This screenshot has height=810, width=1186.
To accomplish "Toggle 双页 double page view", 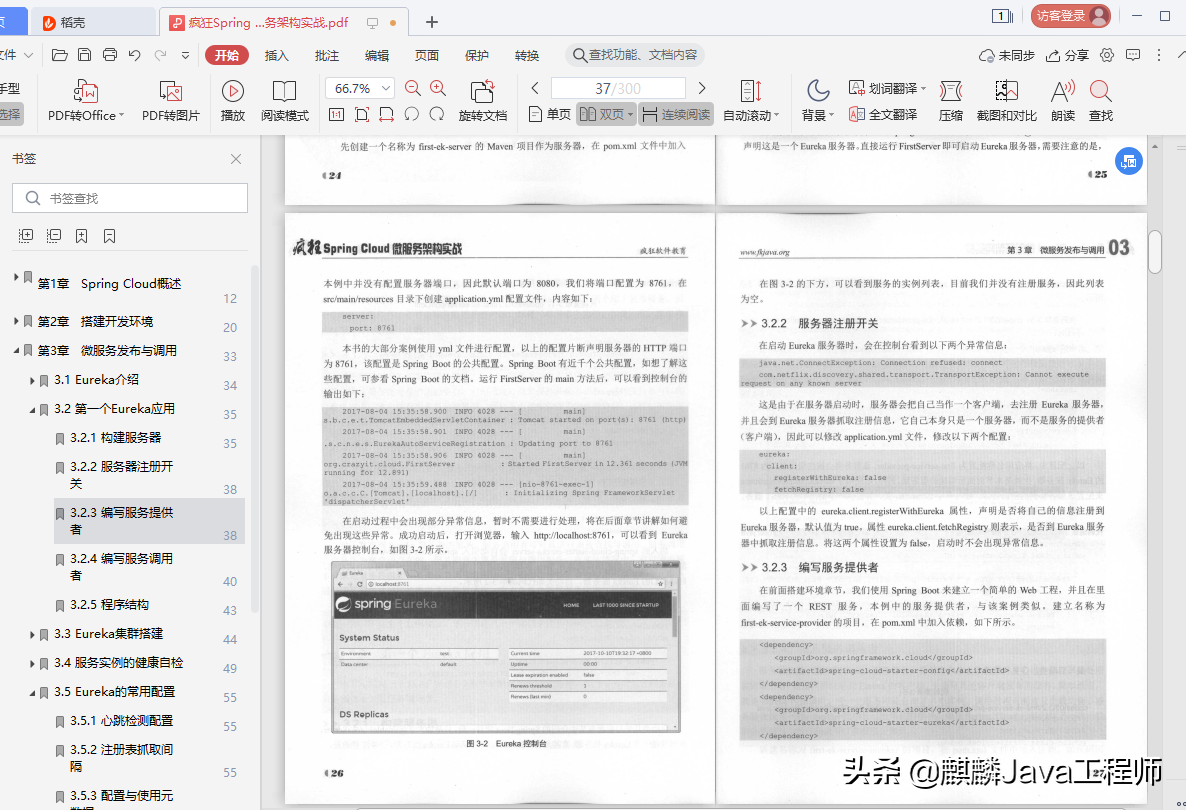I will (606, 114).
